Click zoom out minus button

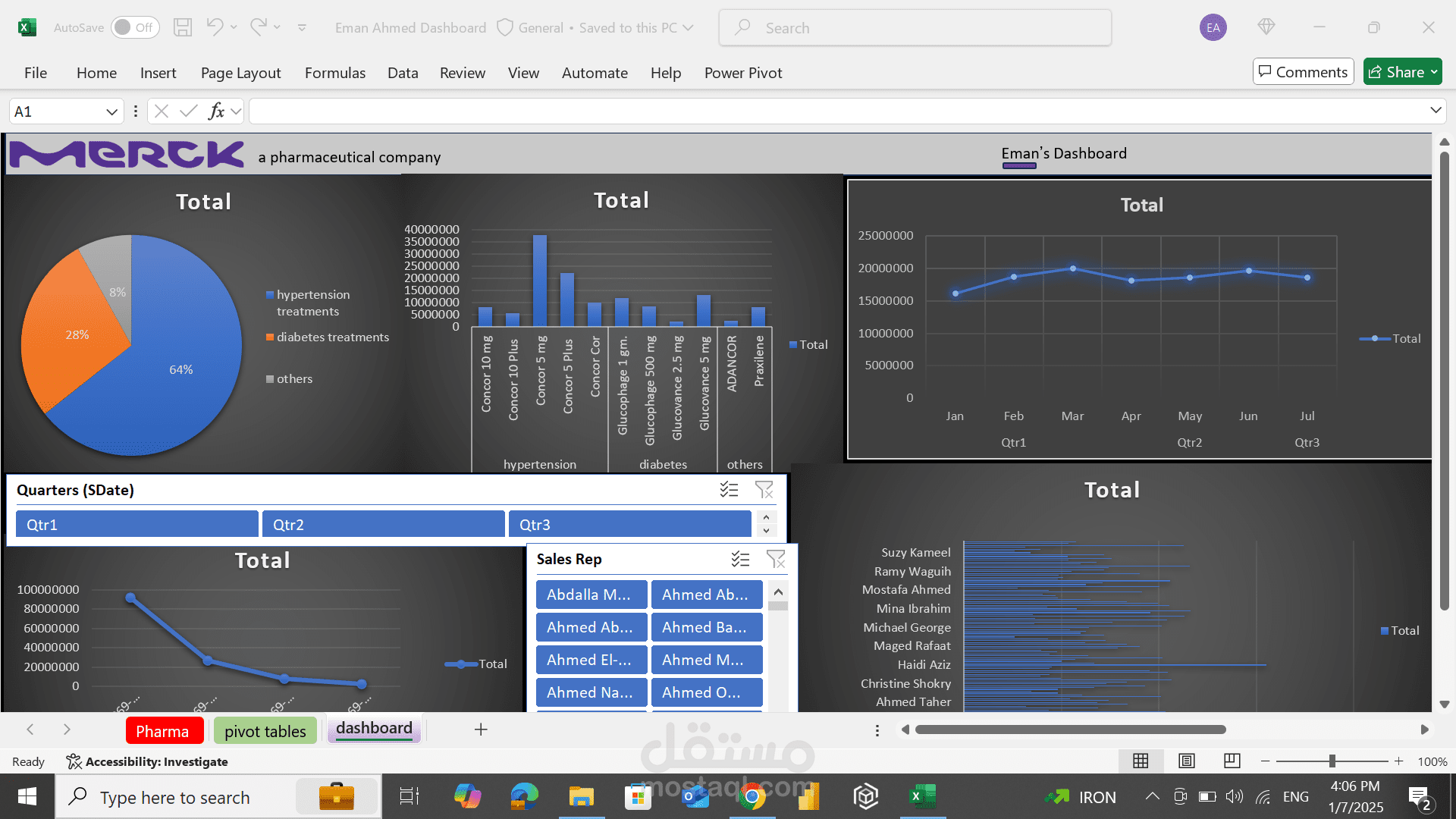pyautogui.click(x=1265, y=761)
